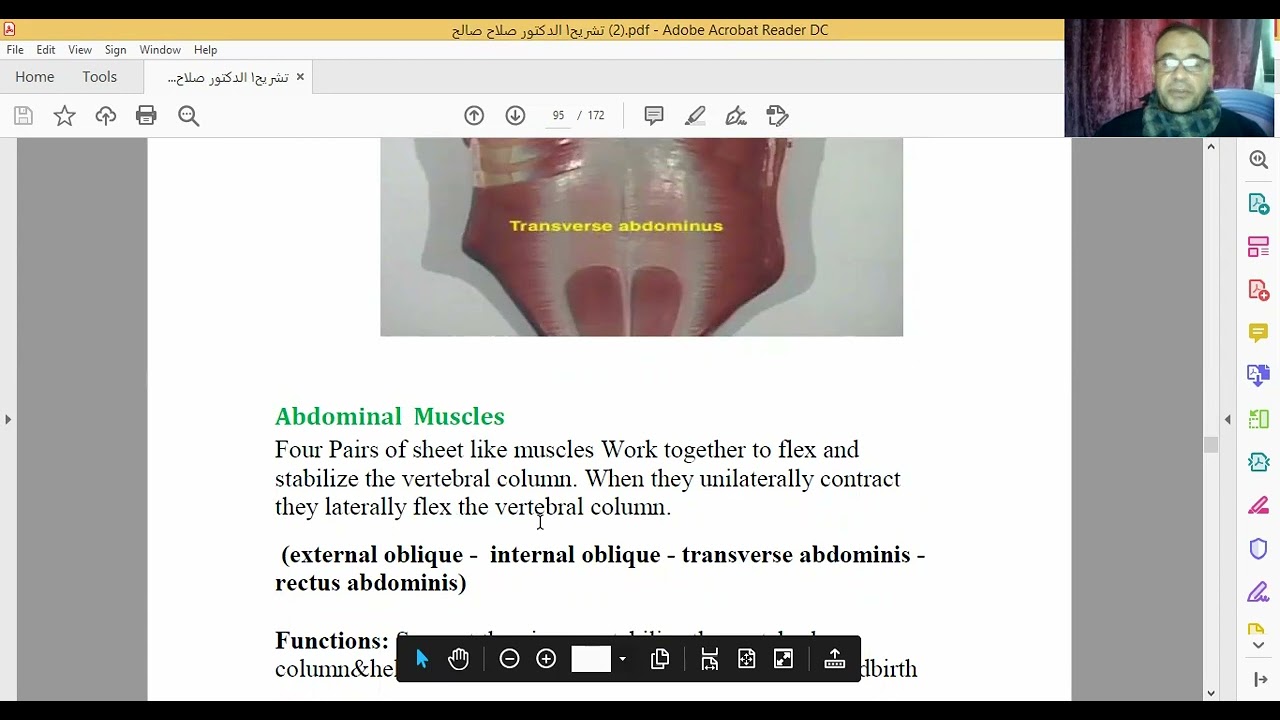
Task: Go to previous page arrow
Action: [474, 116]
